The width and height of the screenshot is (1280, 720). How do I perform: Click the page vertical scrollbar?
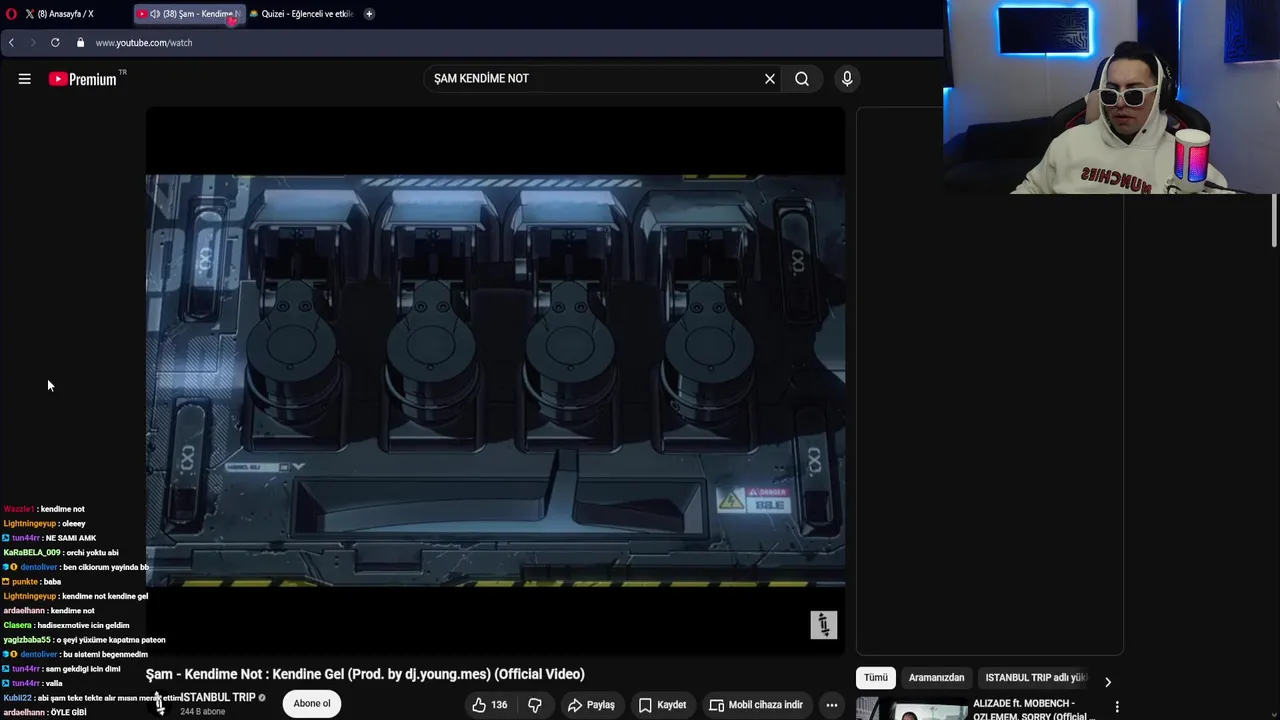click(x=1274, y=220)
